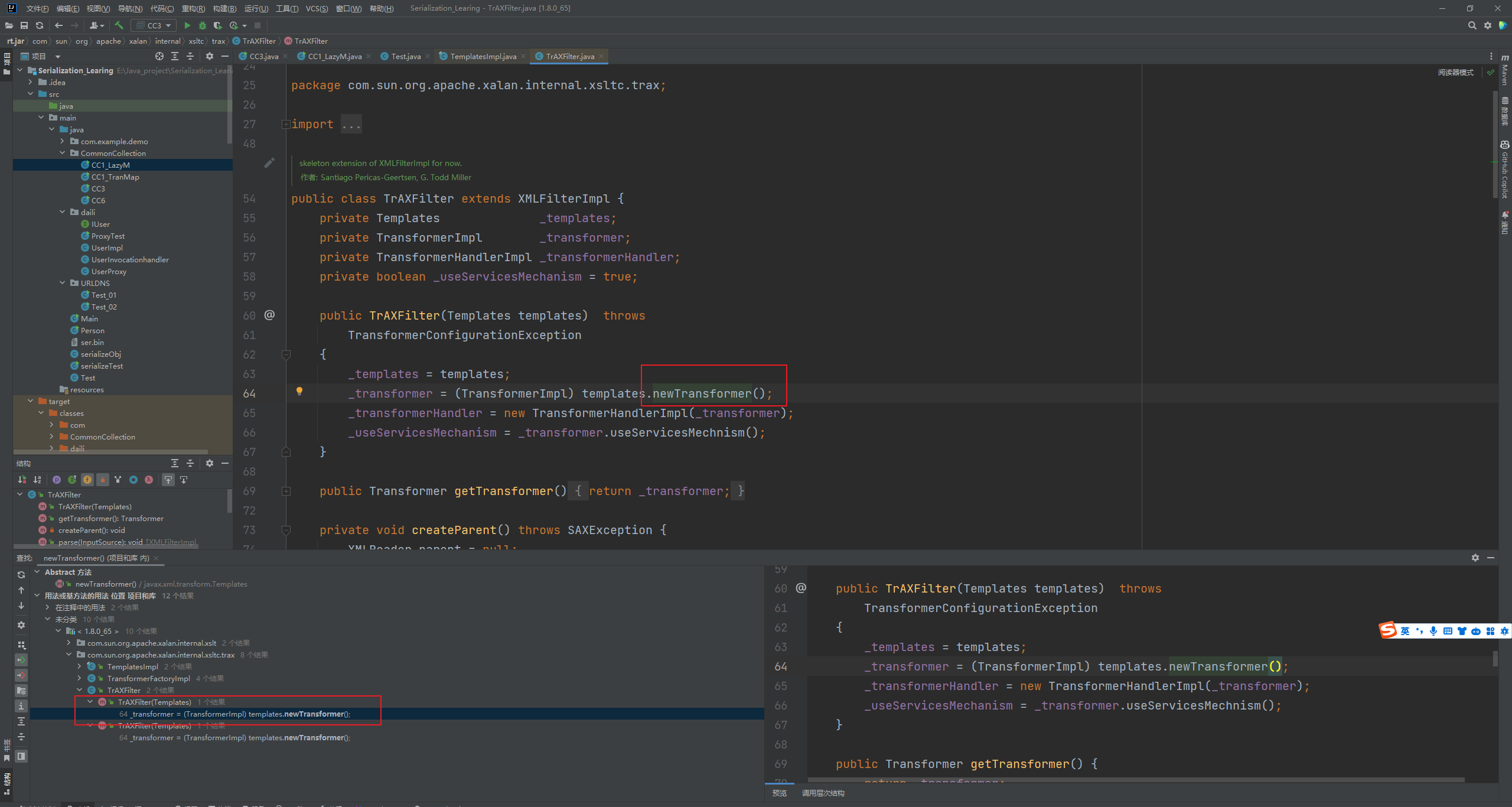Open settings gear at Find panel top right

pyautogui.click(x=1475, y=558)
